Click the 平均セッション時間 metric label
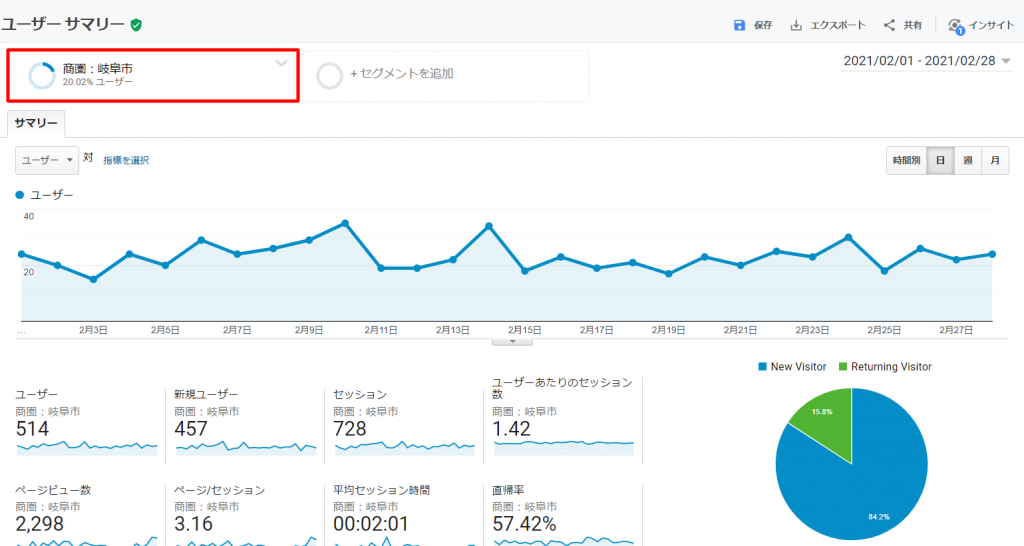 pyautogui.click(x=381, y=490)
